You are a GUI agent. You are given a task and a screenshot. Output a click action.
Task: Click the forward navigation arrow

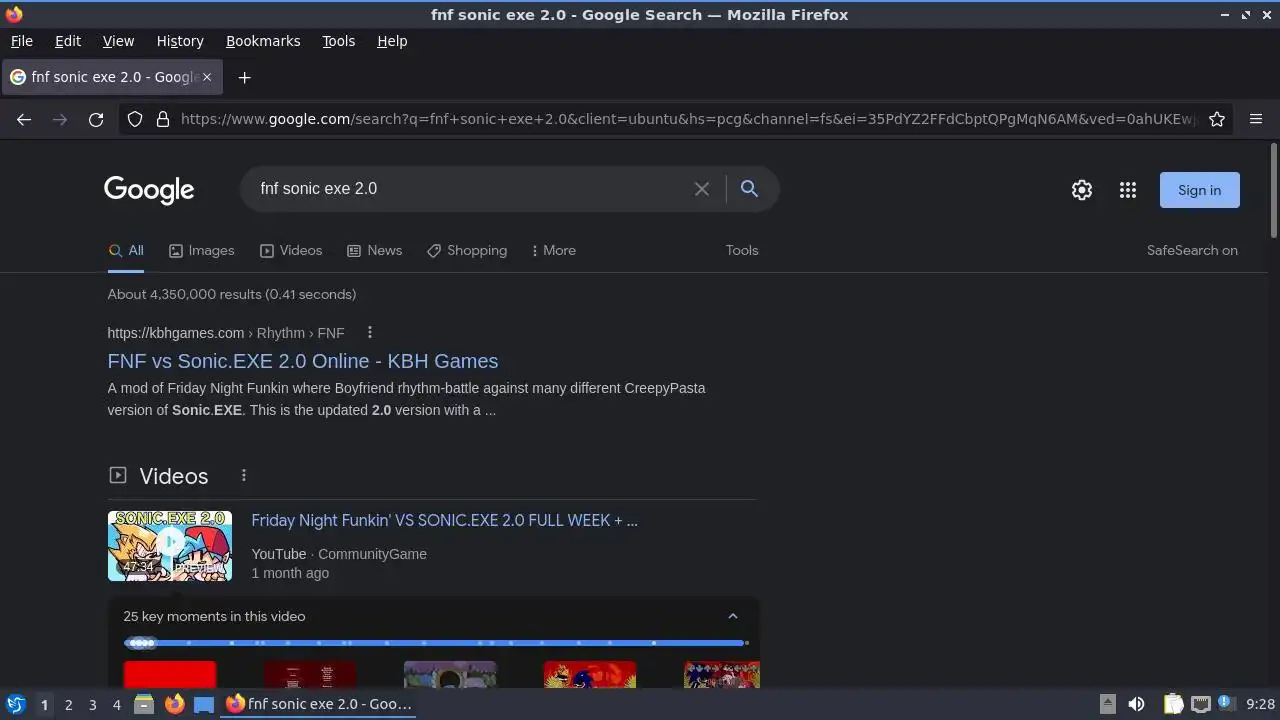pyautogui.click(x=60, y=119)
